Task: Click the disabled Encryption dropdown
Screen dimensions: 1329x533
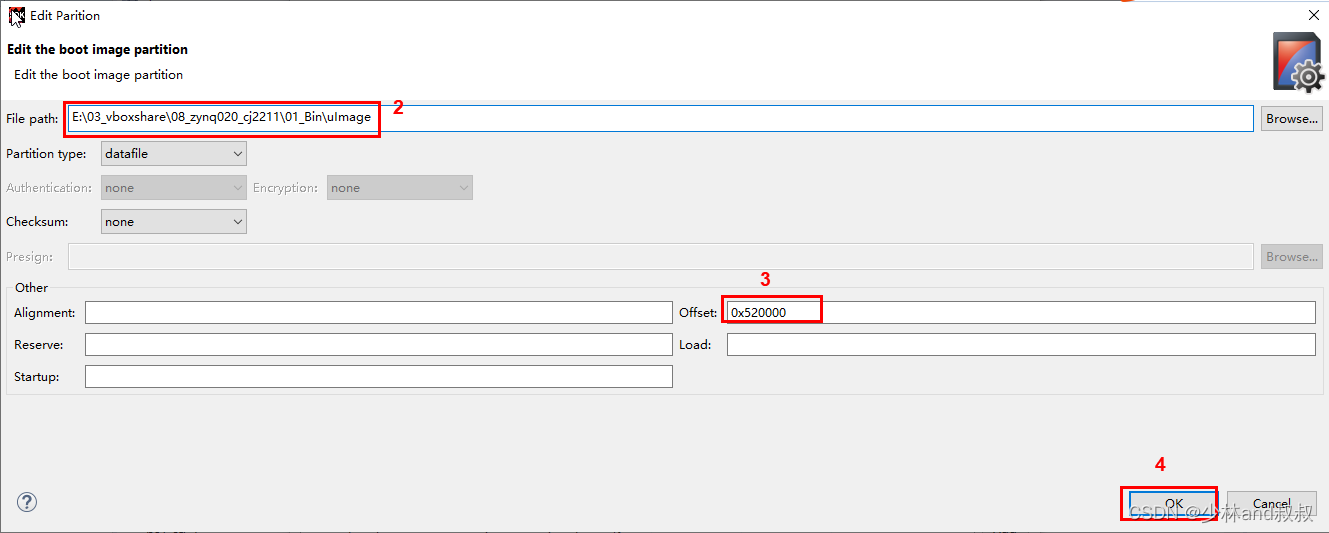Action: click(x=400, y=188)
